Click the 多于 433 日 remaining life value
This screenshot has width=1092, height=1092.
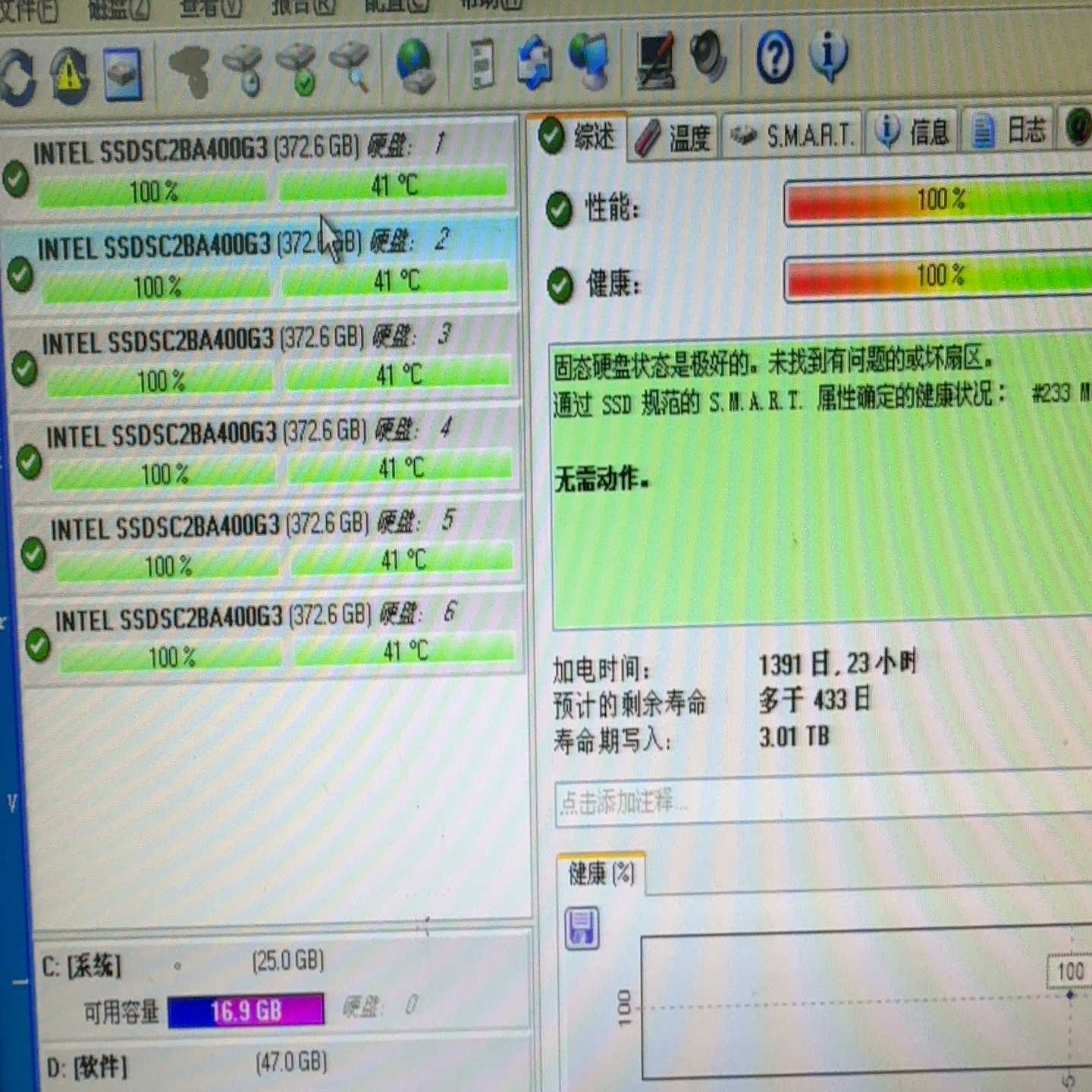814,700
